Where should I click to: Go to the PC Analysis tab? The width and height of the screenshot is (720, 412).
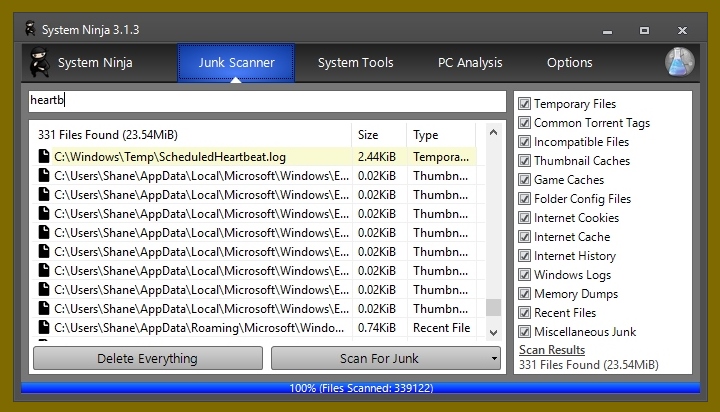click(x=470, y=62)
